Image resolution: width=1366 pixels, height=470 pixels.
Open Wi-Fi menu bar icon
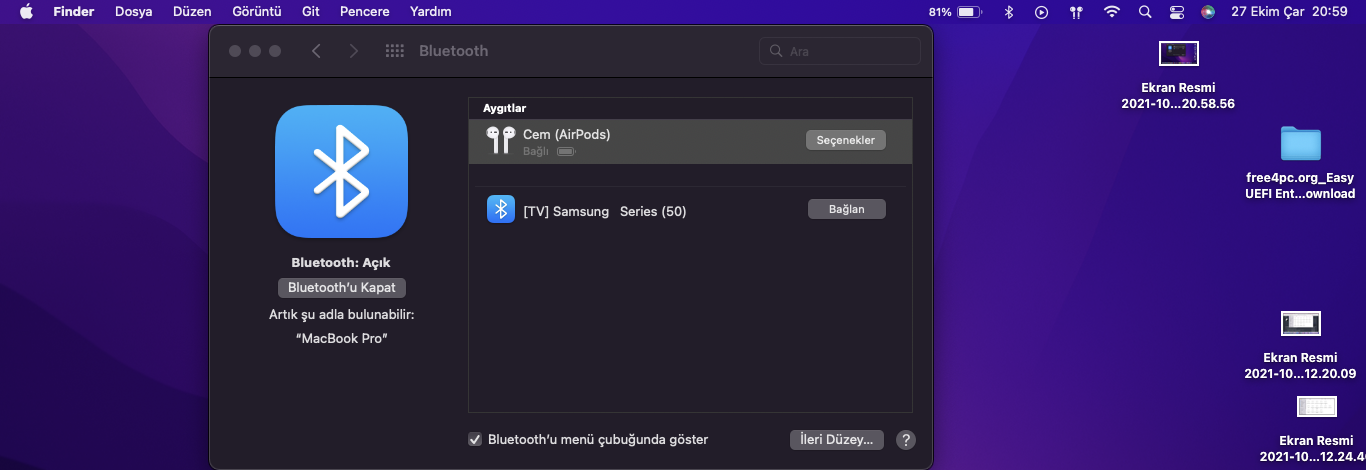coord(1112,12)
